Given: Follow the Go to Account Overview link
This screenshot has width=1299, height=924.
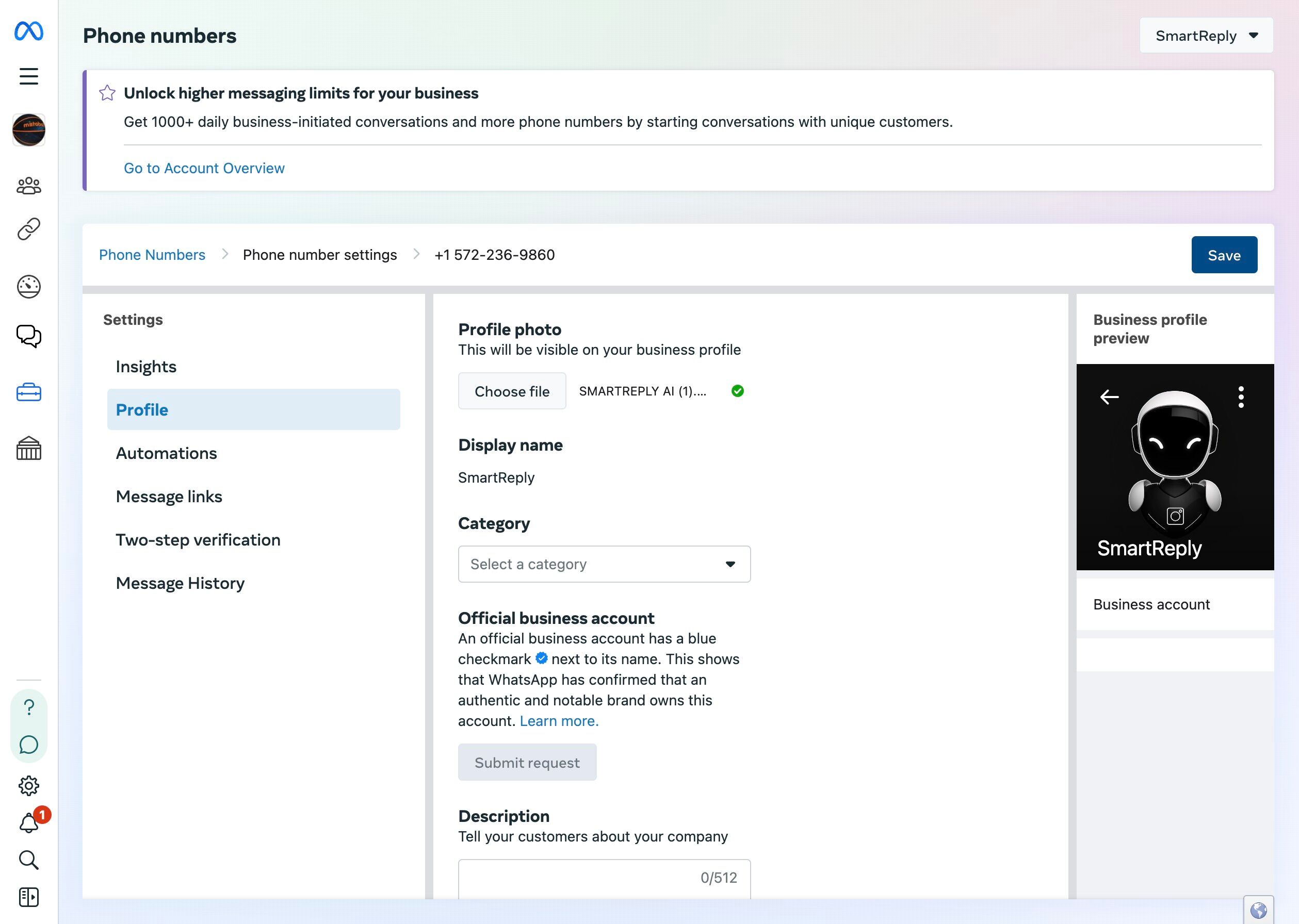Looking at the screenshot, I should point(204,169).
